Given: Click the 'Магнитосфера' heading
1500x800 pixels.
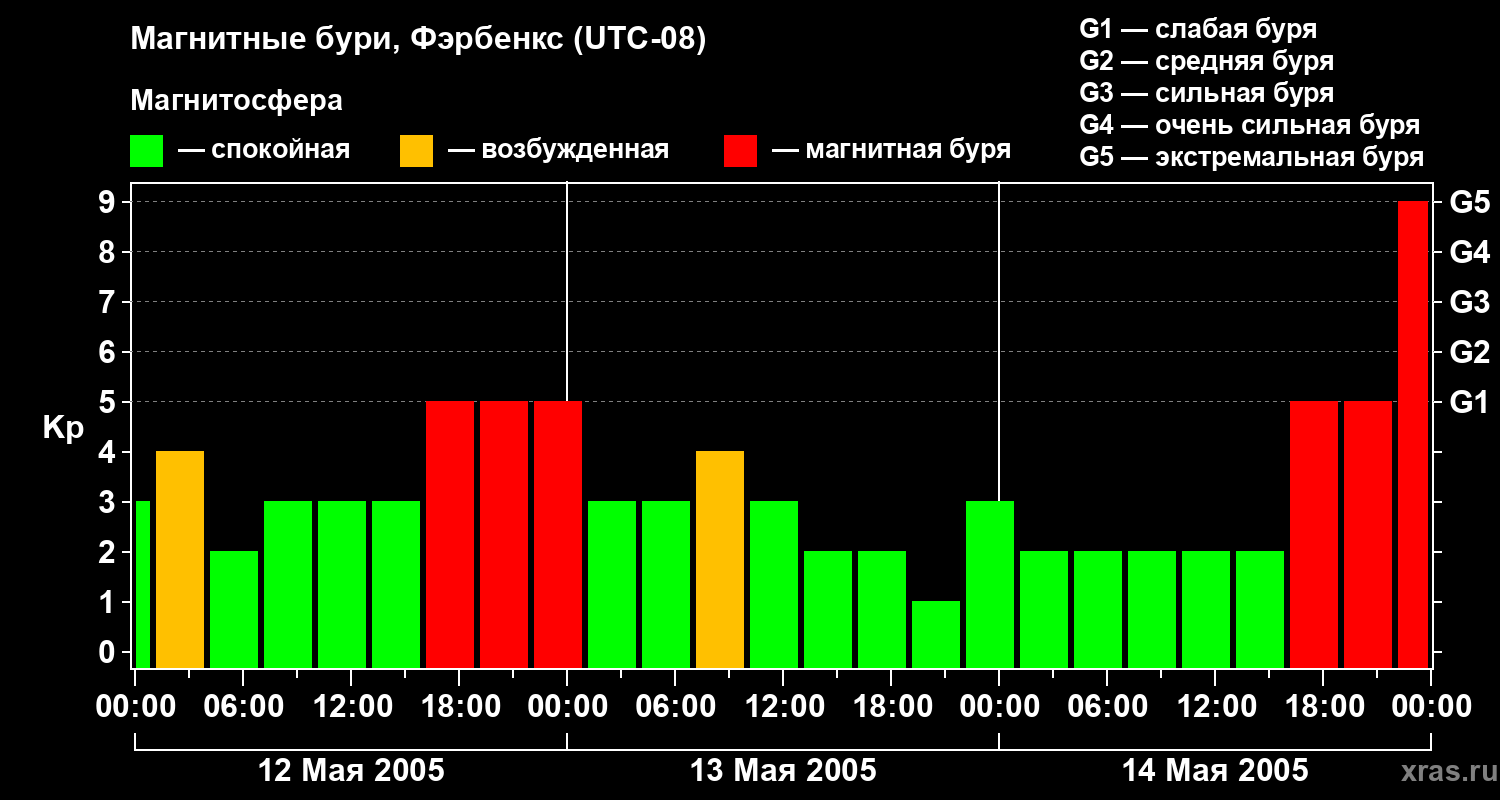Looking at the screenshot, I should tap(237, 101).
